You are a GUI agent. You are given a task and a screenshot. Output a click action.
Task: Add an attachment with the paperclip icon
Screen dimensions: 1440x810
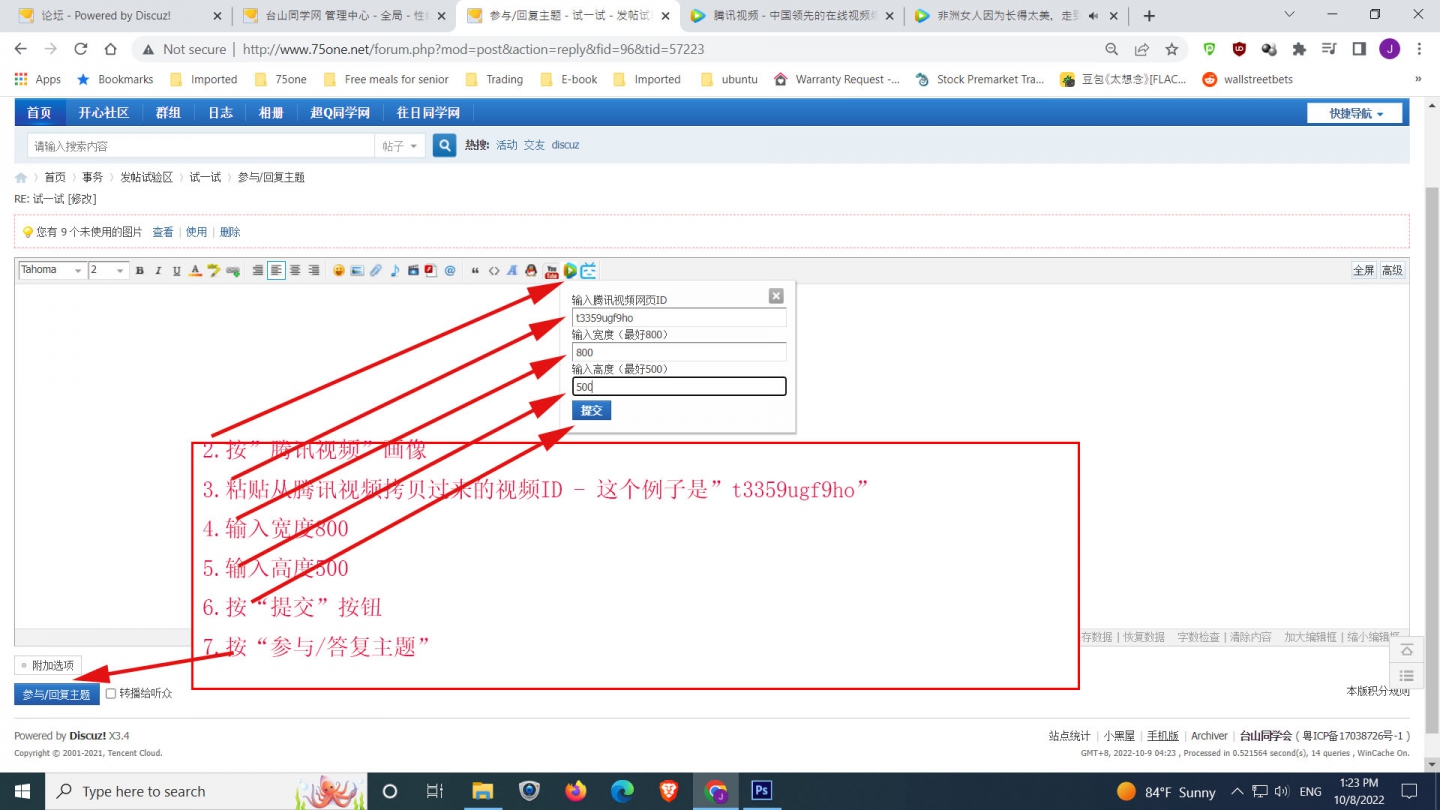(376, 270)
